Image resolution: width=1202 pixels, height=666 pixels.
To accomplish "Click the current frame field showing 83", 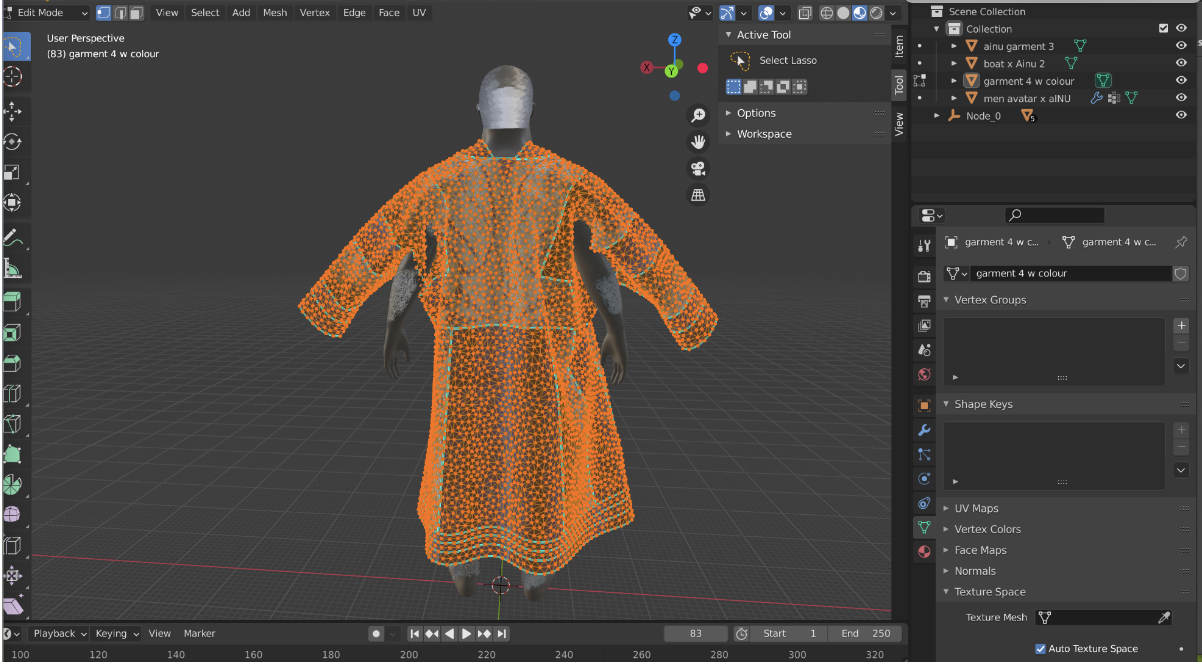I will [x=696, y=633].
